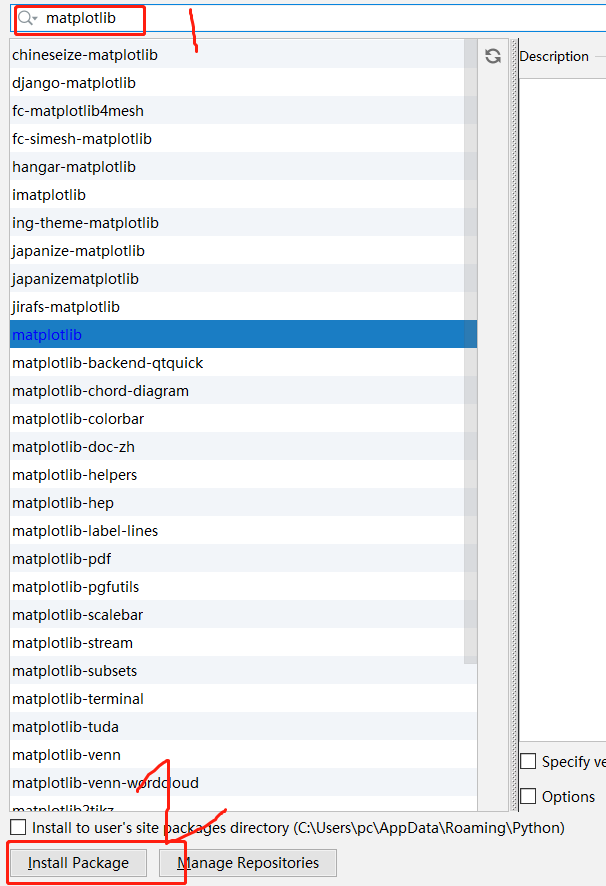The height and width of the screenshot is (886, 606).
Task: Select matplotlib-tuda package
Action: (243, 727)
